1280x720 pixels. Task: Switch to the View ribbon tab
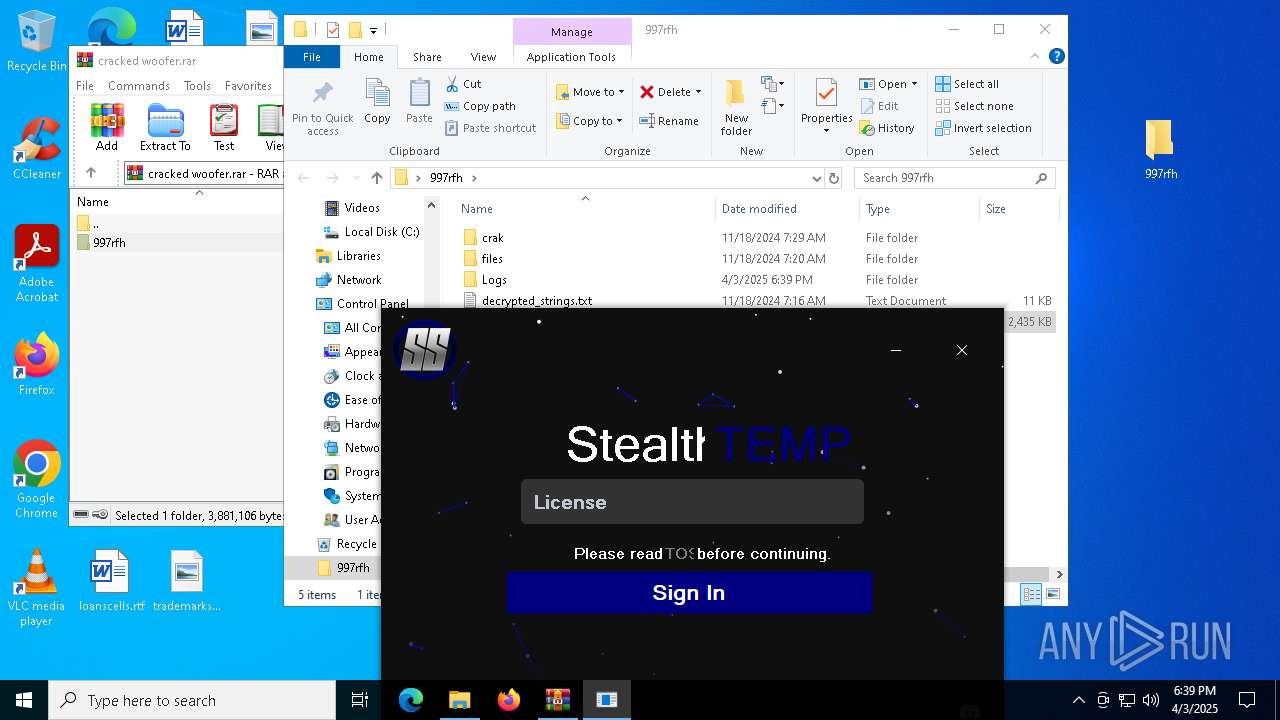point(483,57)
